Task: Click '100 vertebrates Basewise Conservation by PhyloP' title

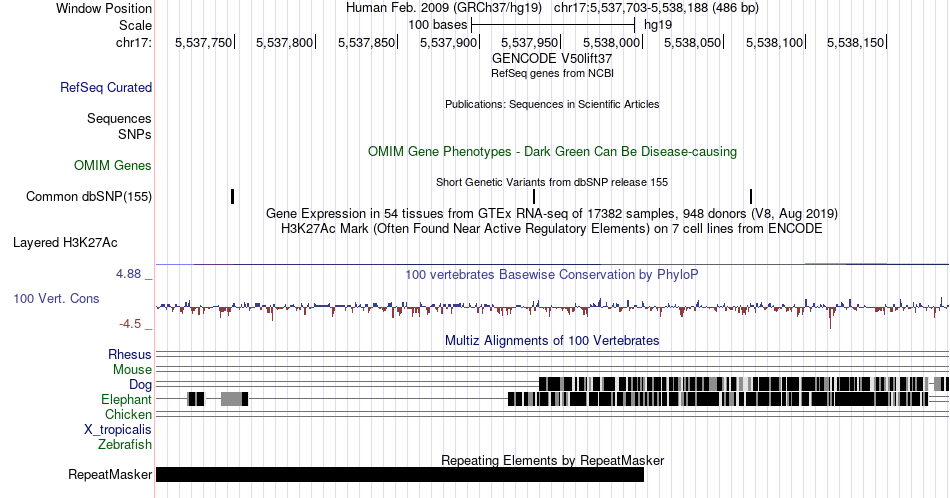Action: (x=552, y=275)
